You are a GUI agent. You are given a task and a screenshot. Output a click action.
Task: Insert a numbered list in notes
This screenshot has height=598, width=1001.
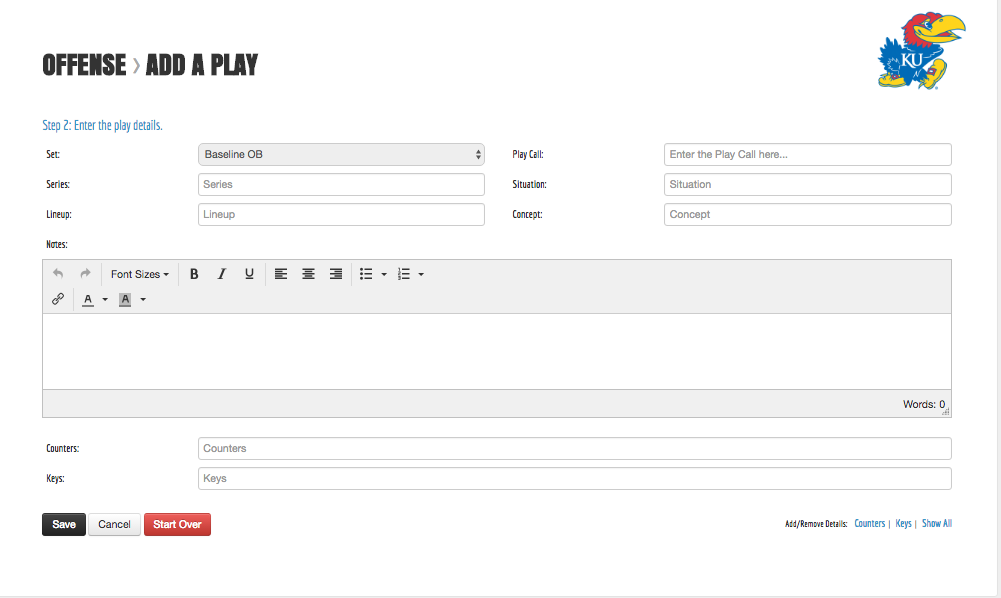[x=404, y=274]
